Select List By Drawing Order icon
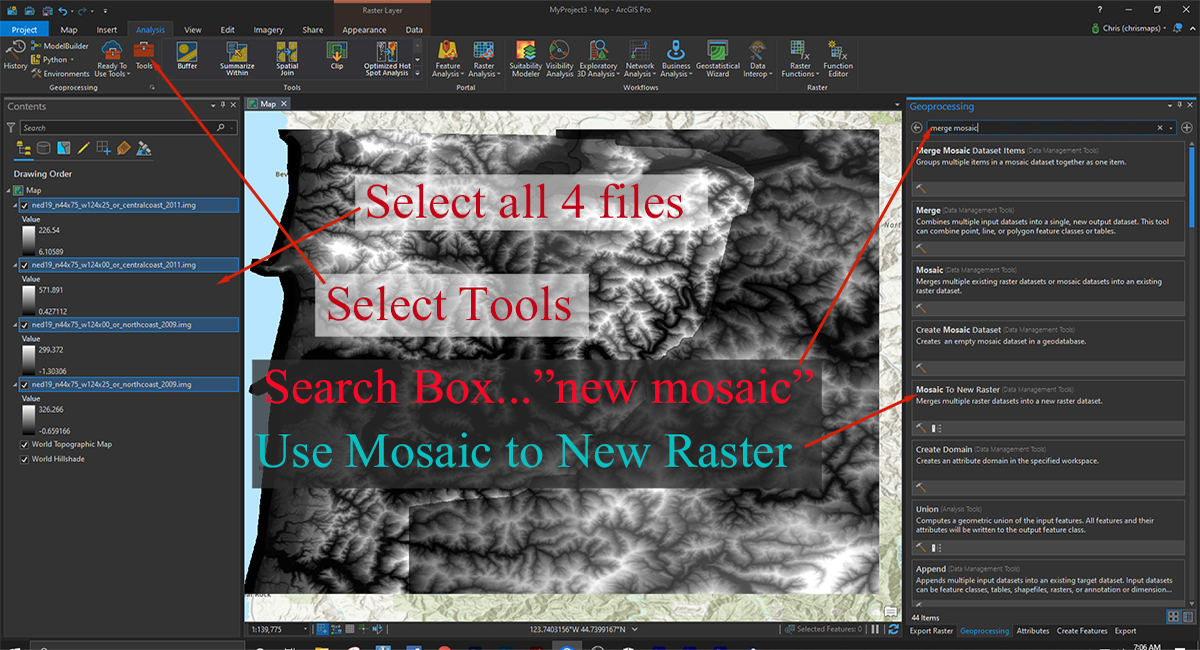Viewport: 1200px width, 650px height. click(x=23, y=149)
